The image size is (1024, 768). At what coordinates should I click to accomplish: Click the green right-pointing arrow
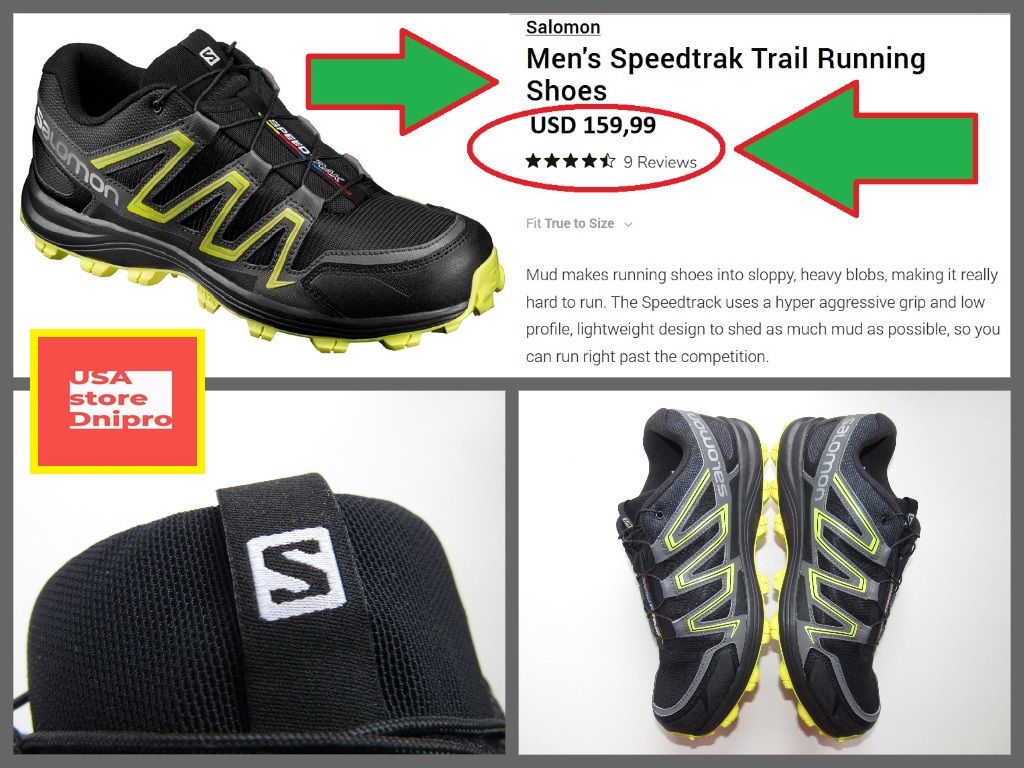(402, 82)
